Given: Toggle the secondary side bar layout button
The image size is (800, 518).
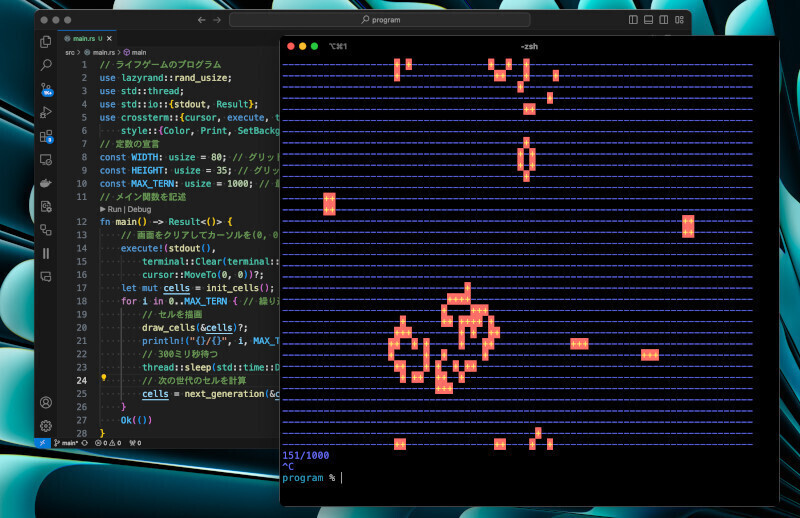Looking at the screenshot, I should click(663, 20).
